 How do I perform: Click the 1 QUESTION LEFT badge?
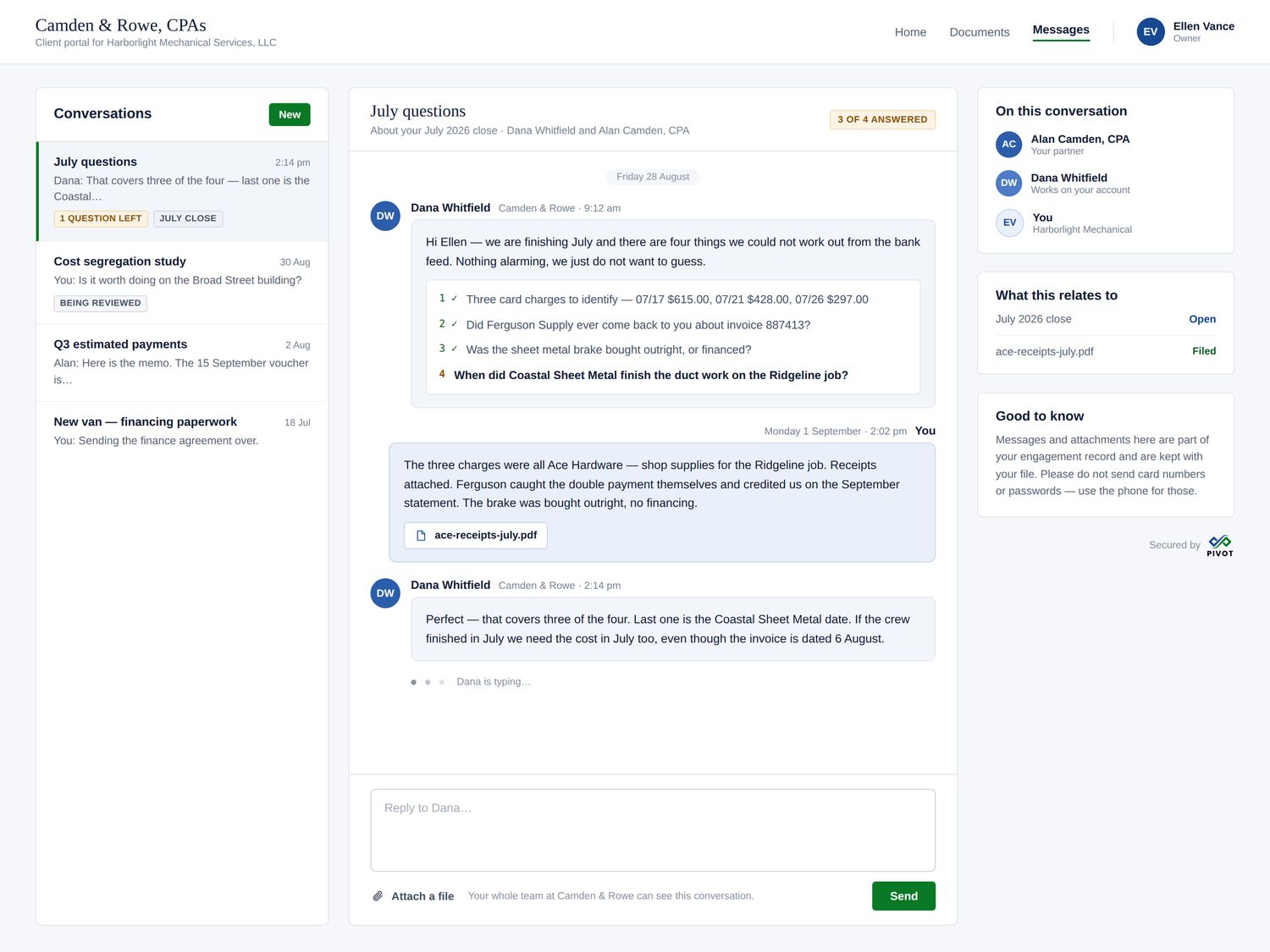pos(101,218)
